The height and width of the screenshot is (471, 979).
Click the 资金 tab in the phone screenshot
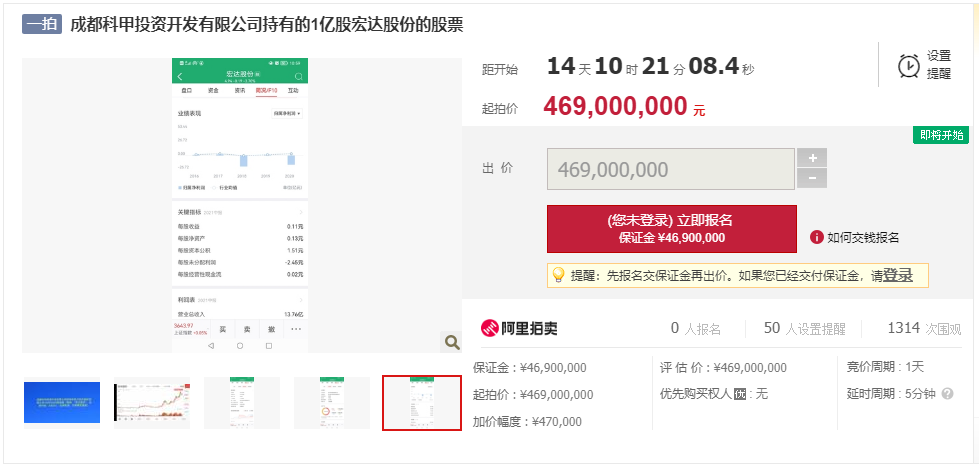click(213, 90)
